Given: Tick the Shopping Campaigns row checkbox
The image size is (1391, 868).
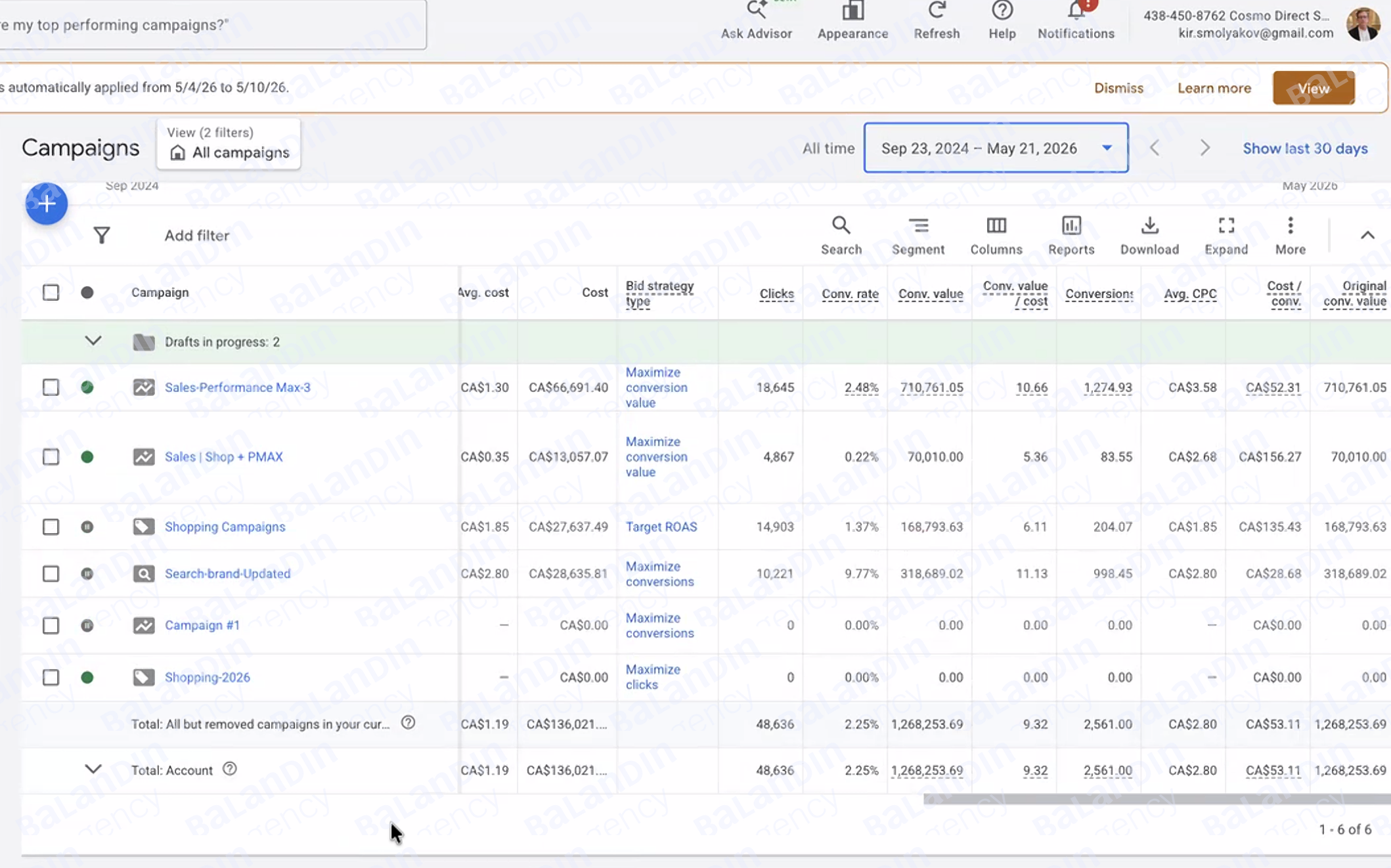Looking at the screenshot, I should [x=51, y=527].
